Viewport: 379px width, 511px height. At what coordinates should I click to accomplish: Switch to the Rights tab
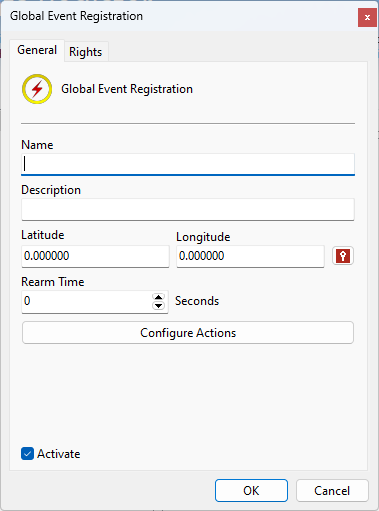(86, 52)
